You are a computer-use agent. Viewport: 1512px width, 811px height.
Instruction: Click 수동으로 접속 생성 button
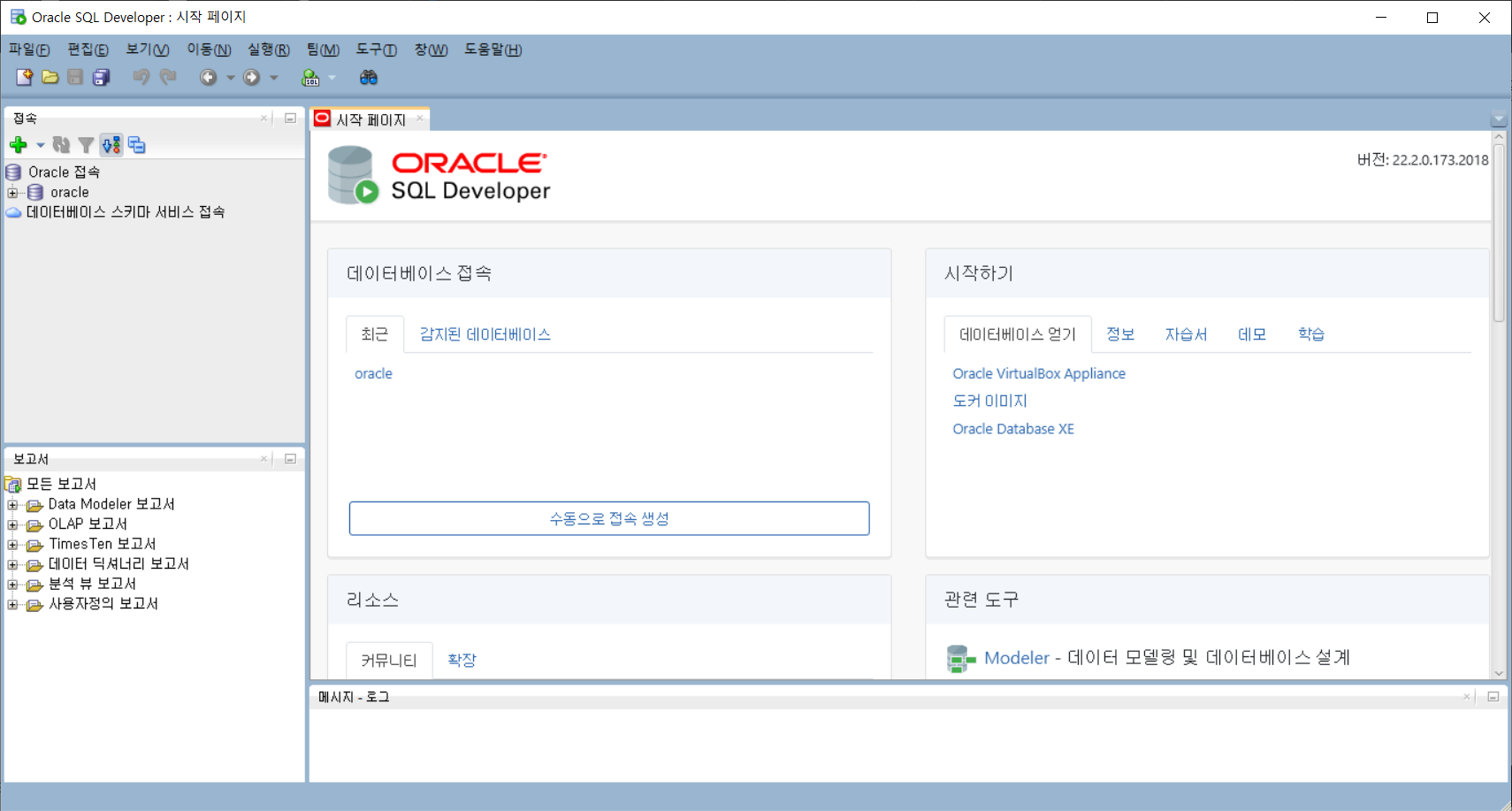609,518
